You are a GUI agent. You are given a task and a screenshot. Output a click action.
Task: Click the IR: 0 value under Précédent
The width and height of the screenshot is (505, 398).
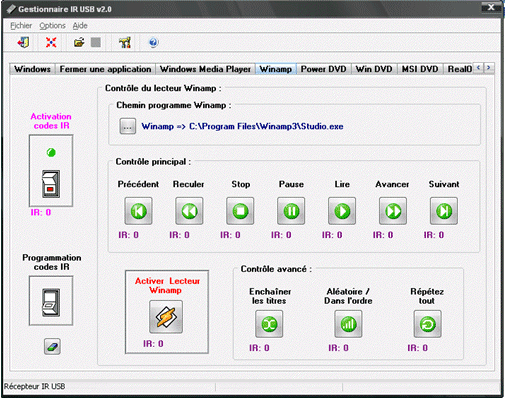(128, 235)
